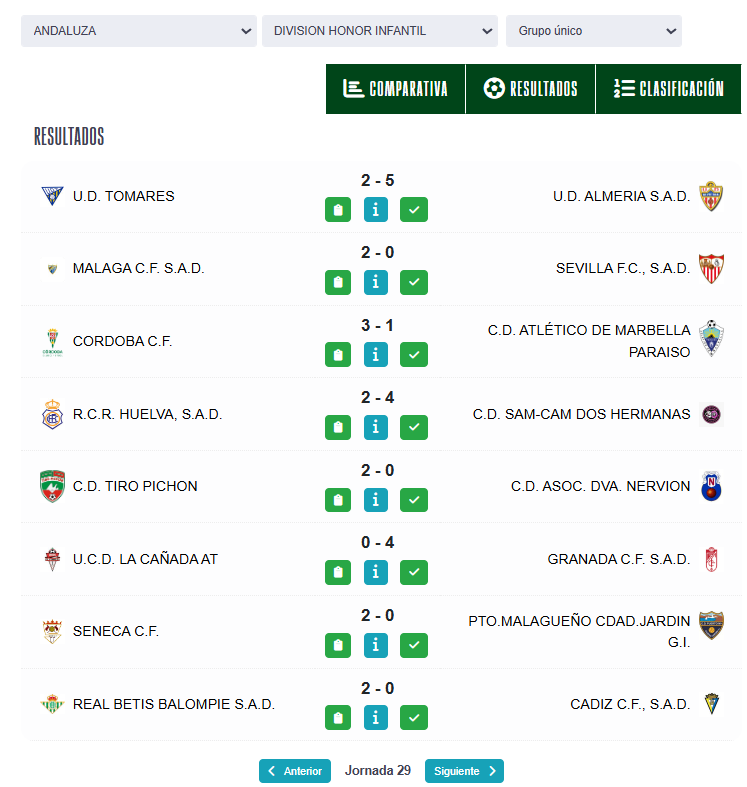Open the Clasificación tab

coord(669,89)
